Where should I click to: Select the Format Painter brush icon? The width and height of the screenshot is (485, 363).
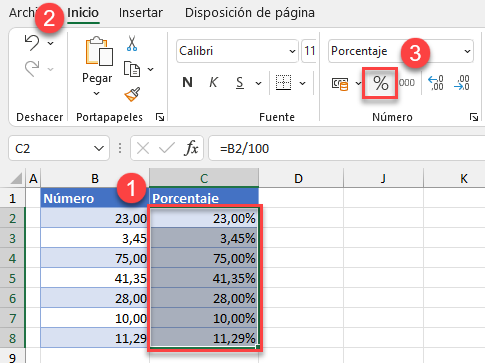tap(132, 94)
